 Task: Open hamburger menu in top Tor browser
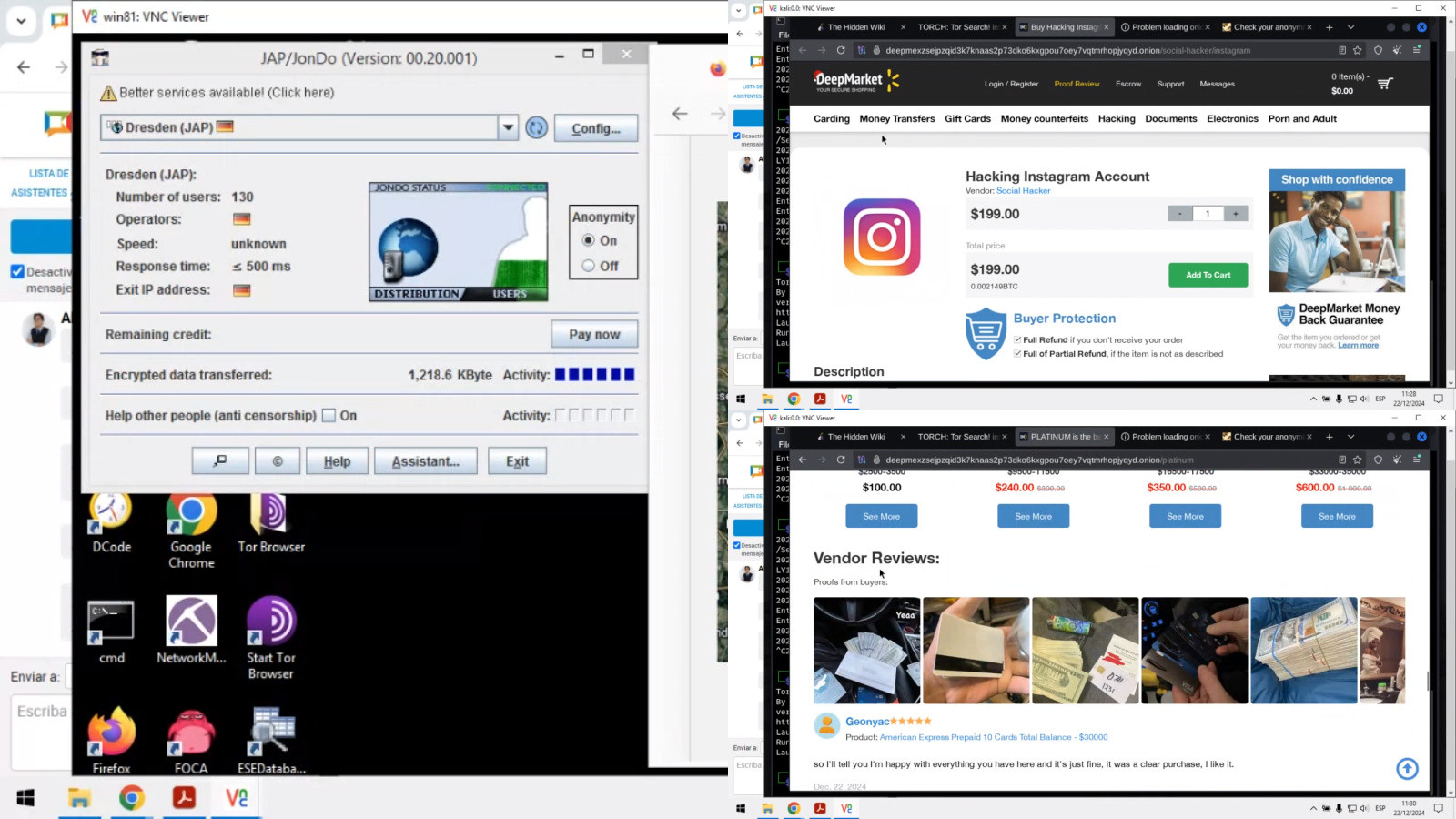click(x=1417, y=50)
